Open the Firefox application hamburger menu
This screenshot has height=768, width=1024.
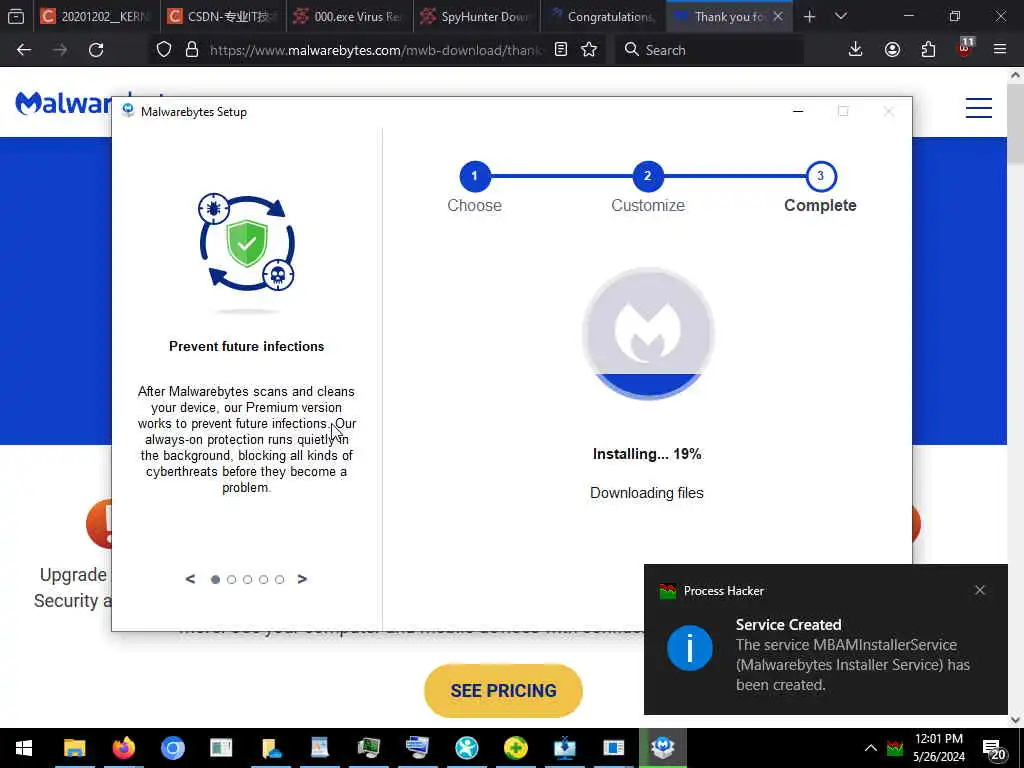tap(1000, 50)
